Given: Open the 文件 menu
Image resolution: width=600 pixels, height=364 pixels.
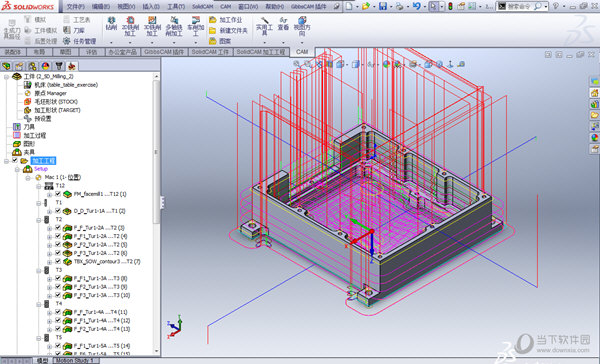Looking at the screenshot, I should [x=75, y=7].
